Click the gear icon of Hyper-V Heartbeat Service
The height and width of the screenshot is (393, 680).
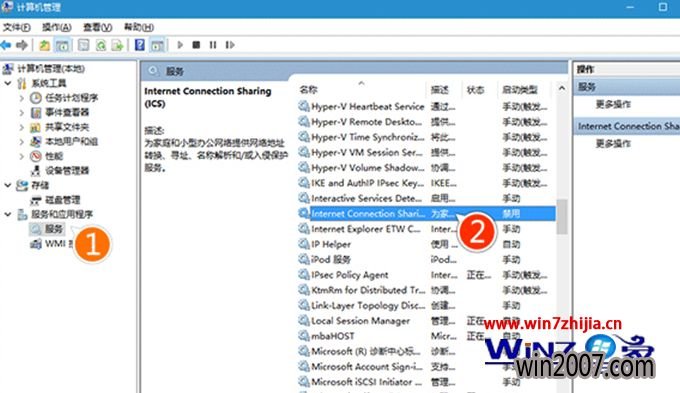click(304, 106)
